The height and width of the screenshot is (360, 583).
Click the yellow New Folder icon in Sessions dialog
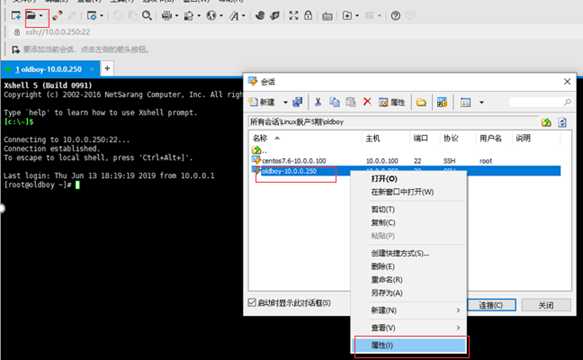pos(421,102)
